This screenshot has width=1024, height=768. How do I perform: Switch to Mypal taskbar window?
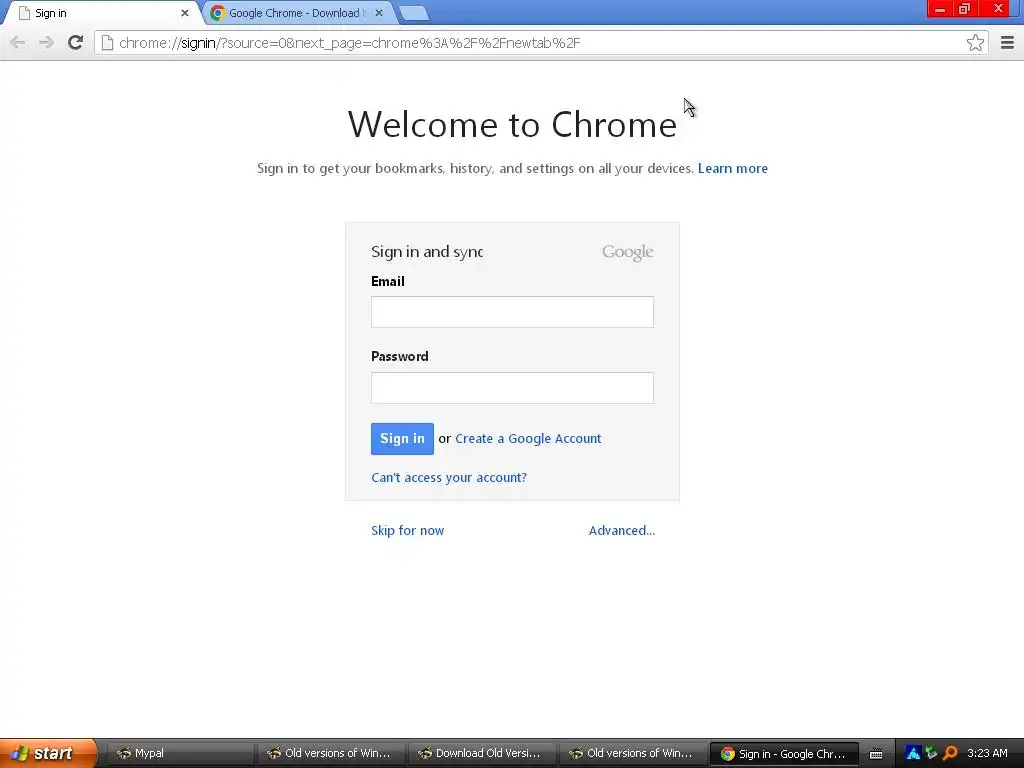(x=180, y=753)
